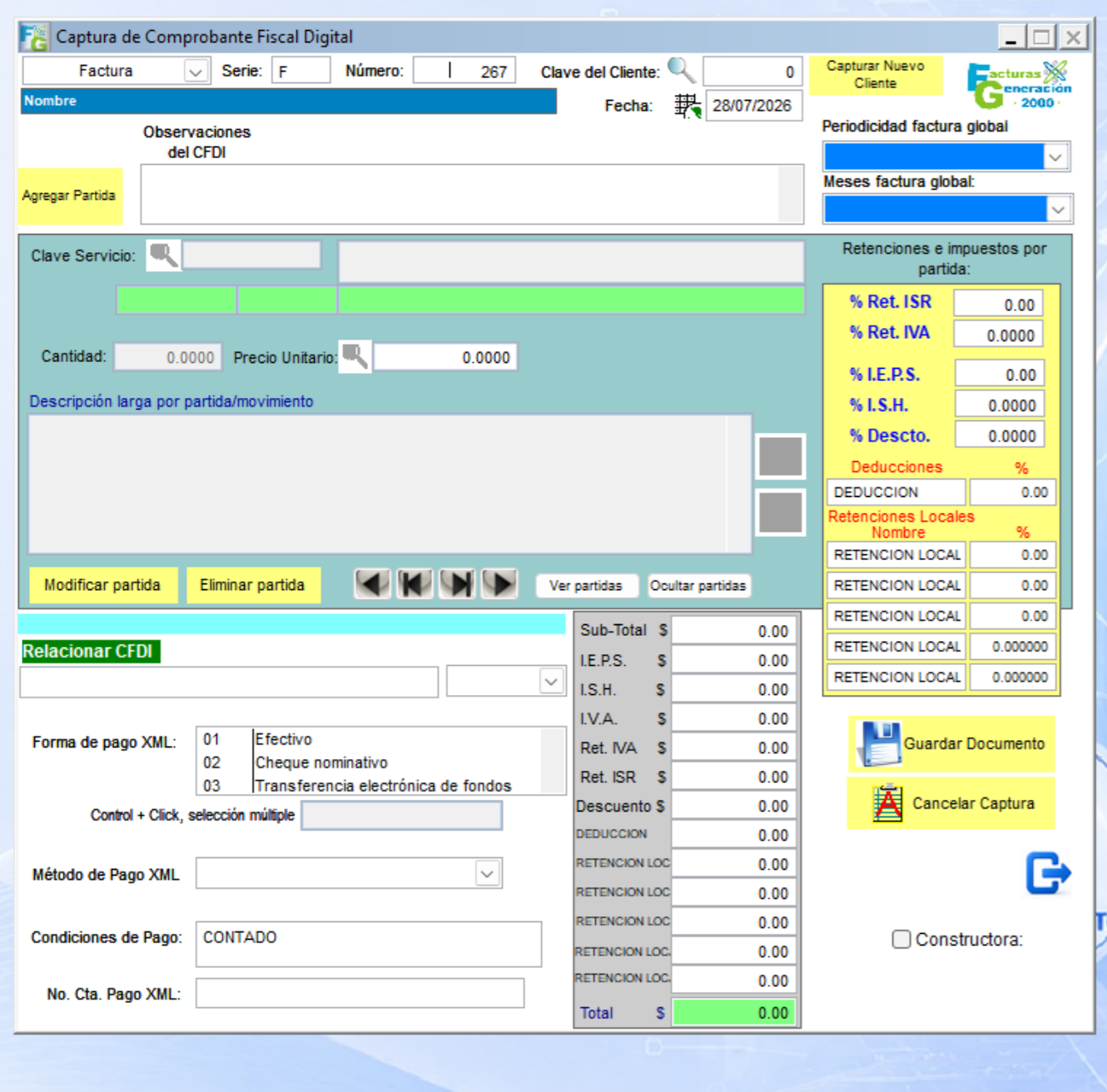This screenshot has width=1107, height=1092.
Task: Click the % Ret. IVA field
Action: (x=998, y=335)
